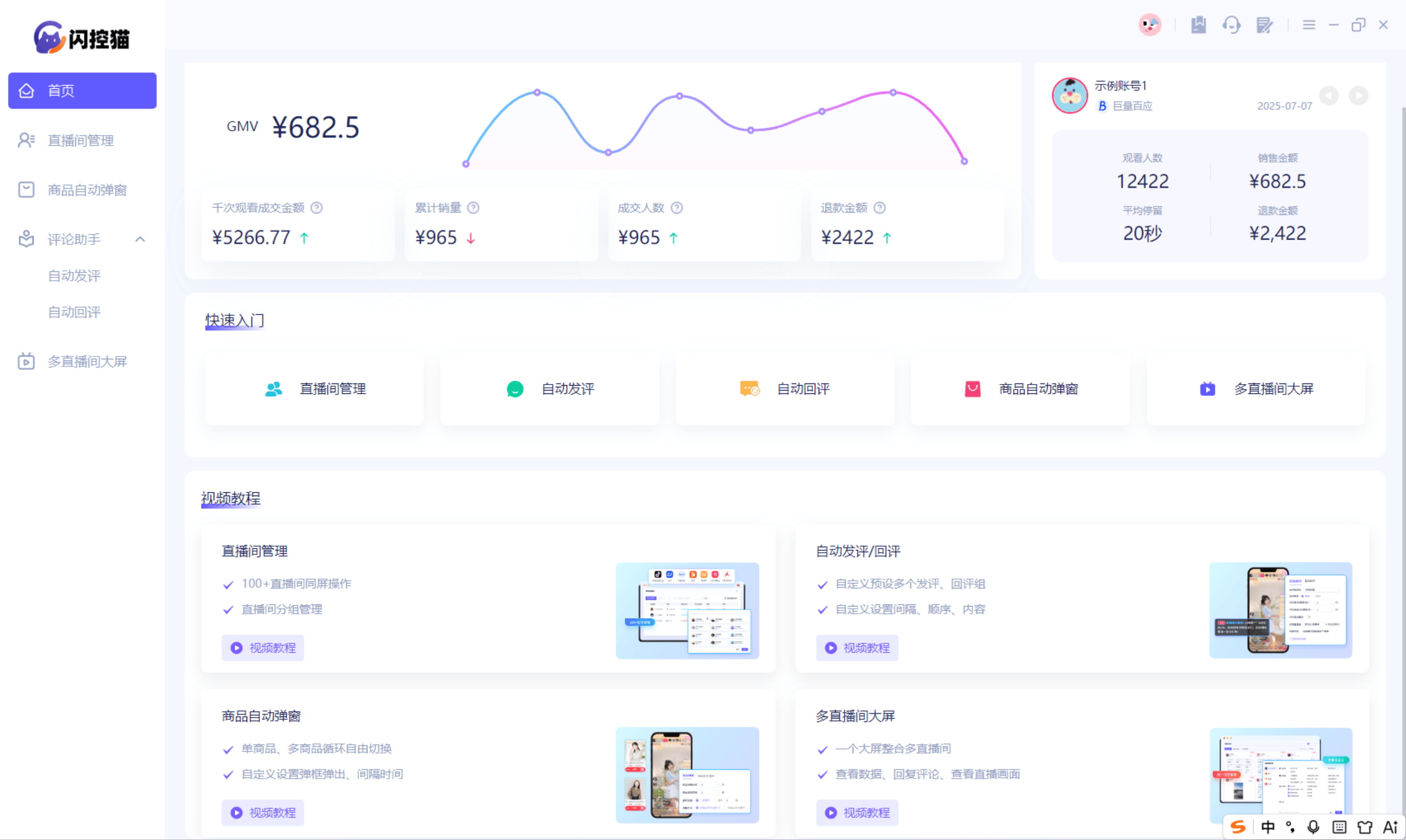This screenshot has height=840, width=1406.
Task: Open 直播间管理 in sidebar
Action: tap(82, 141)
